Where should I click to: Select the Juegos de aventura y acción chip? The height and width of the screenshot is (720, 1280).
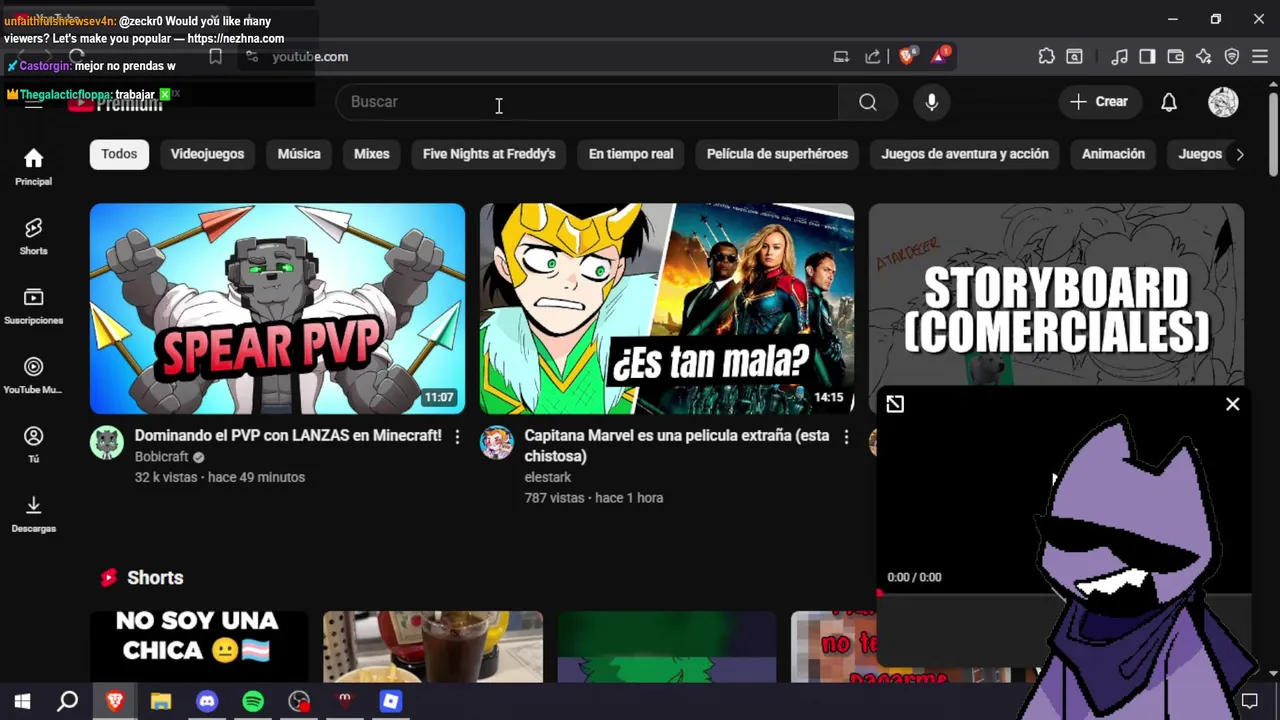pos(965,154)
